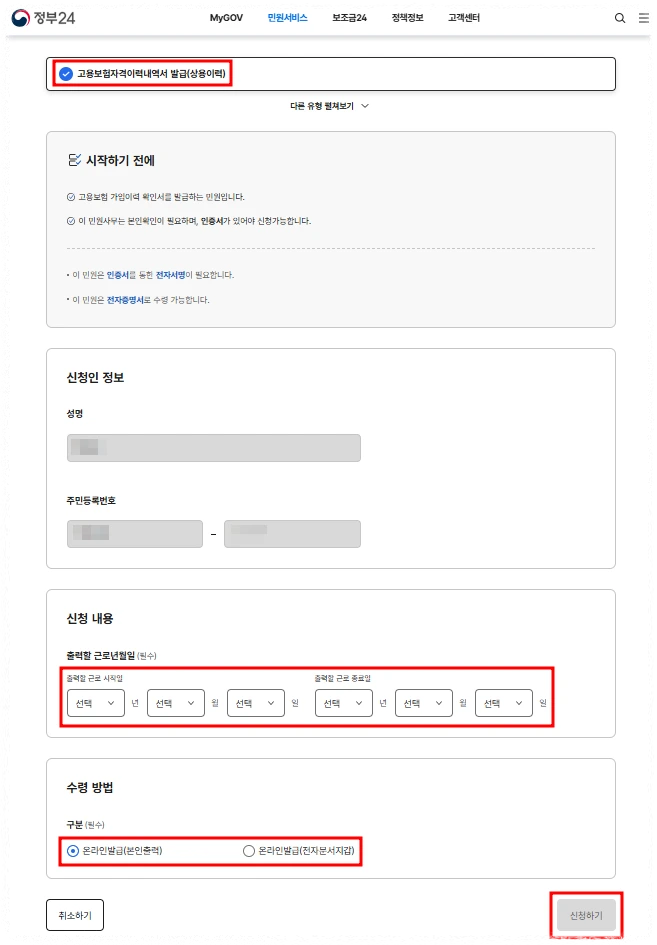Click the 신청하기 submit button

pyautogui.click(x=586, y=914)
